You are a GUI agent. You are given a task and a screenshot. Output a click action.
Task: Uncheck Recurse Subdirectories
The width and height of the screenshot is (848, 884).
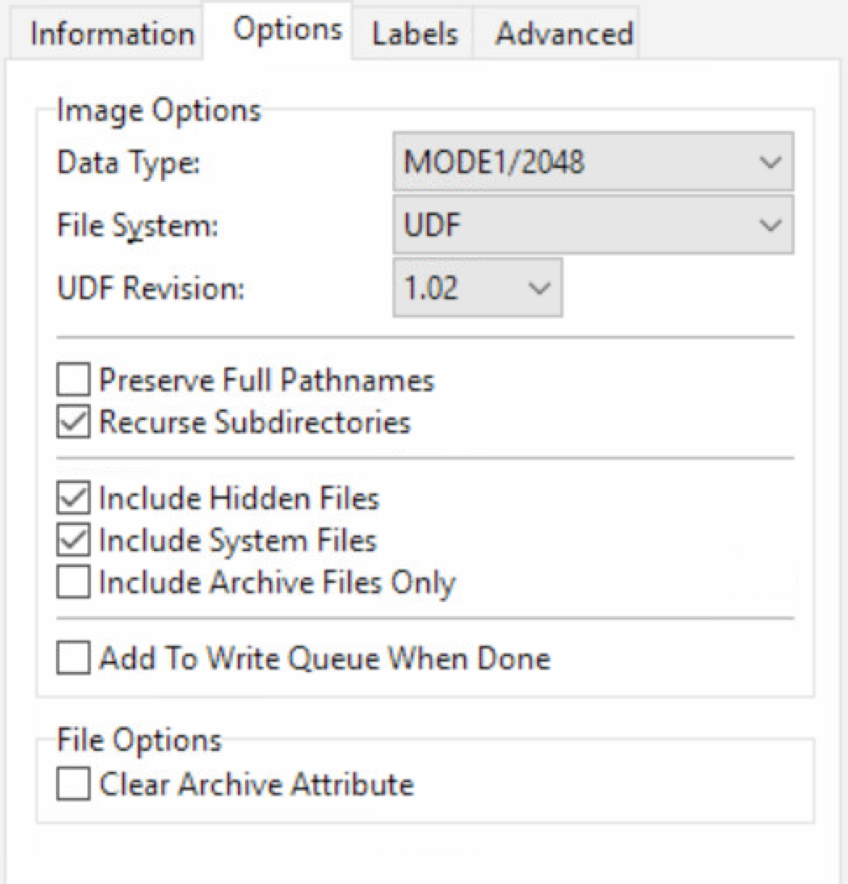[72, 423]
